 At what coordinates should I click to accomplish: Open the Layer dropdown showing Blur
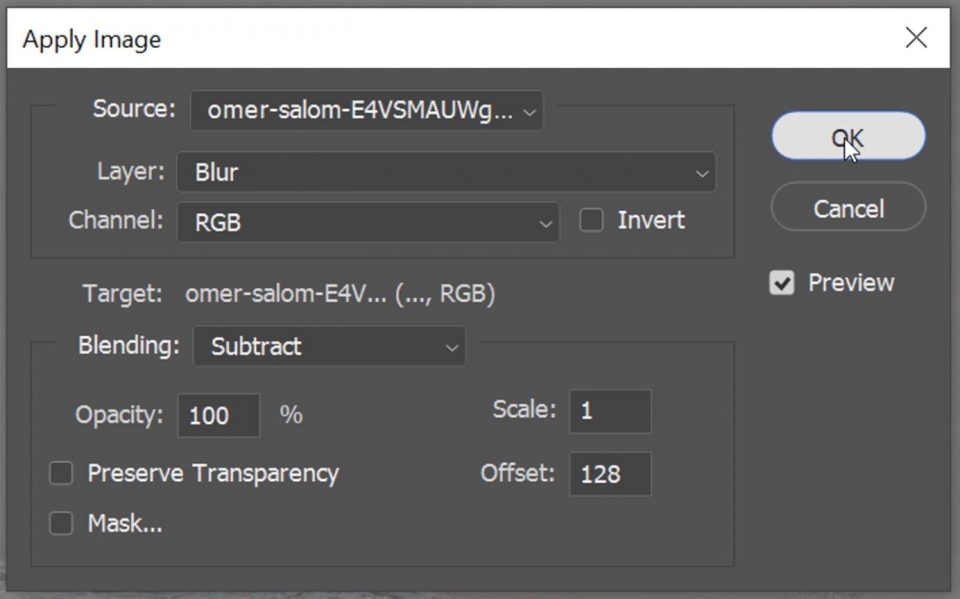pos(445,172)
